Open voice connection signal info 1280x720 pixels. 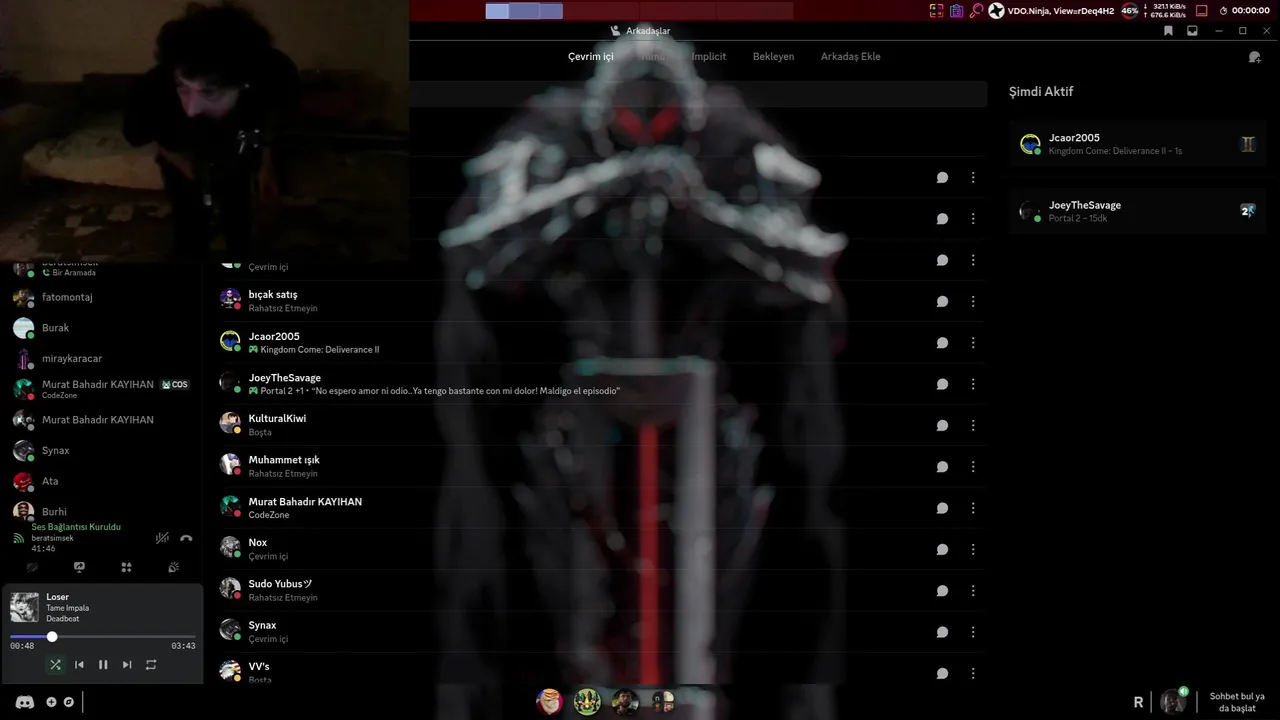pos(19,538)
